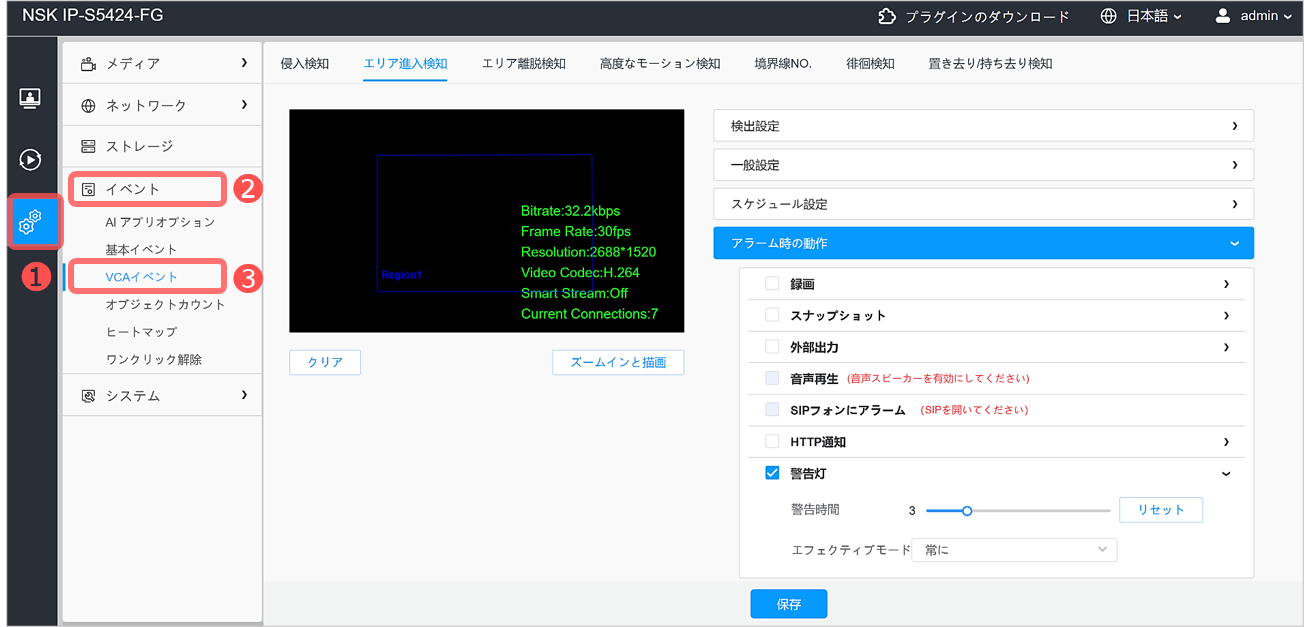The height and width of the screenshot is (627, 1304).
Task: Select ヒートマップ in the event submenu
Action: click(x=141, y=332)
